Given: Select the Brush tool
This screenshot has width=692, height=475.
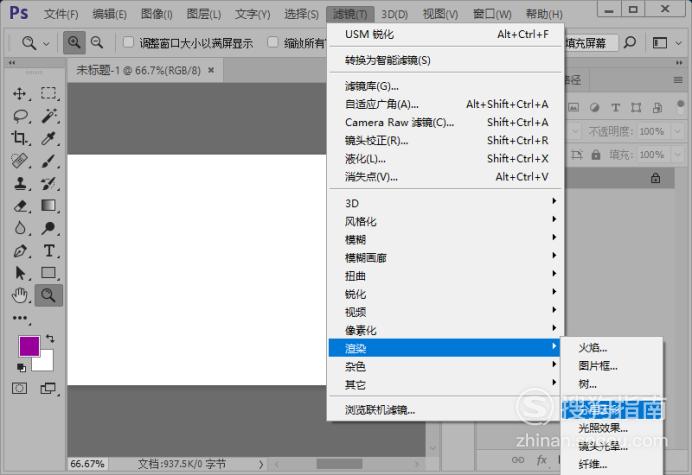Looking at the screenshot, I should [49, 161].
